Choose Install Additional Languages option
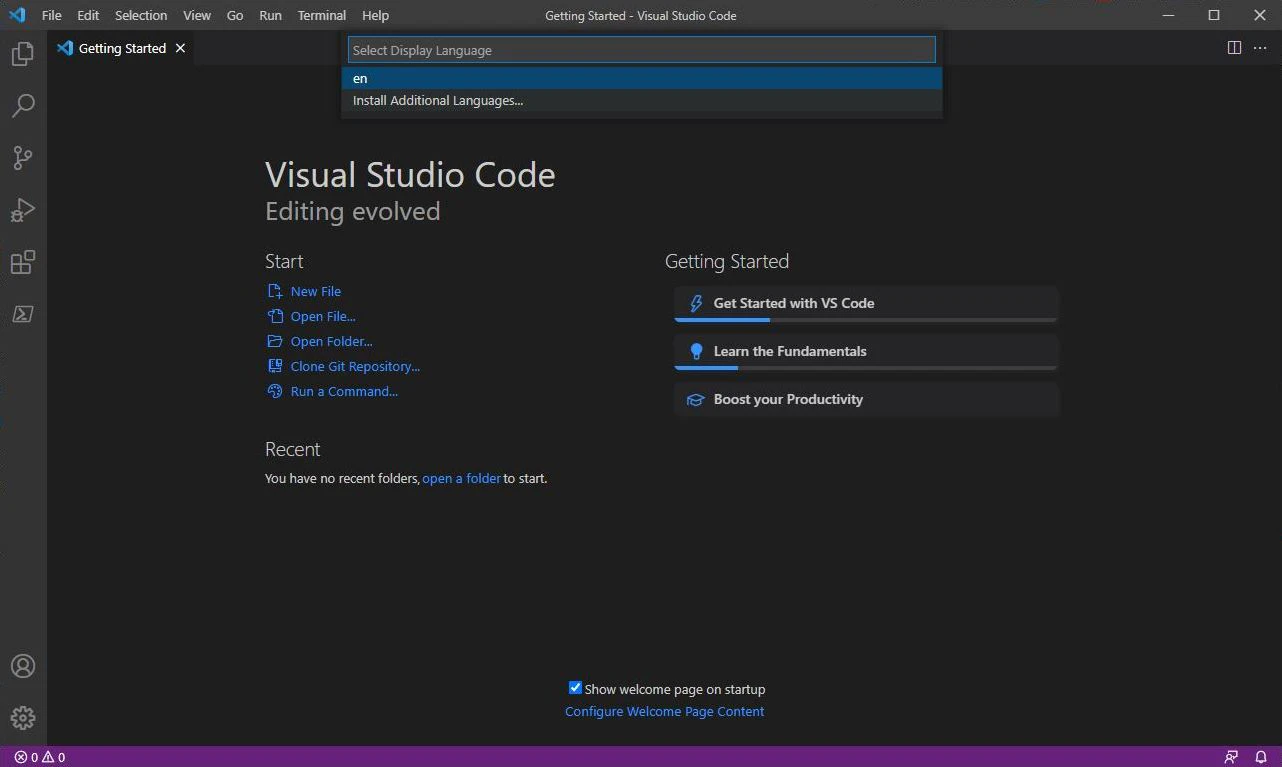The image size is (1282, 767). pos(642,100)
